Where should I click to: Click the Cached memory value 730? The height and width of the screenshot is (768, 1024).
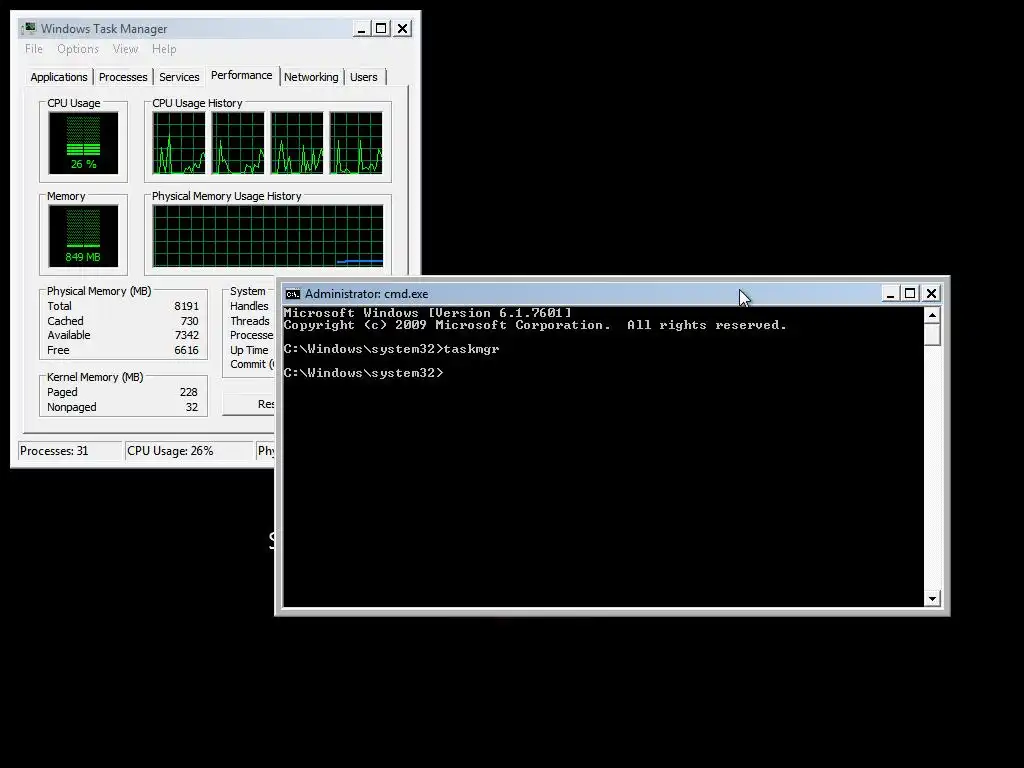(x=189, y=321)
